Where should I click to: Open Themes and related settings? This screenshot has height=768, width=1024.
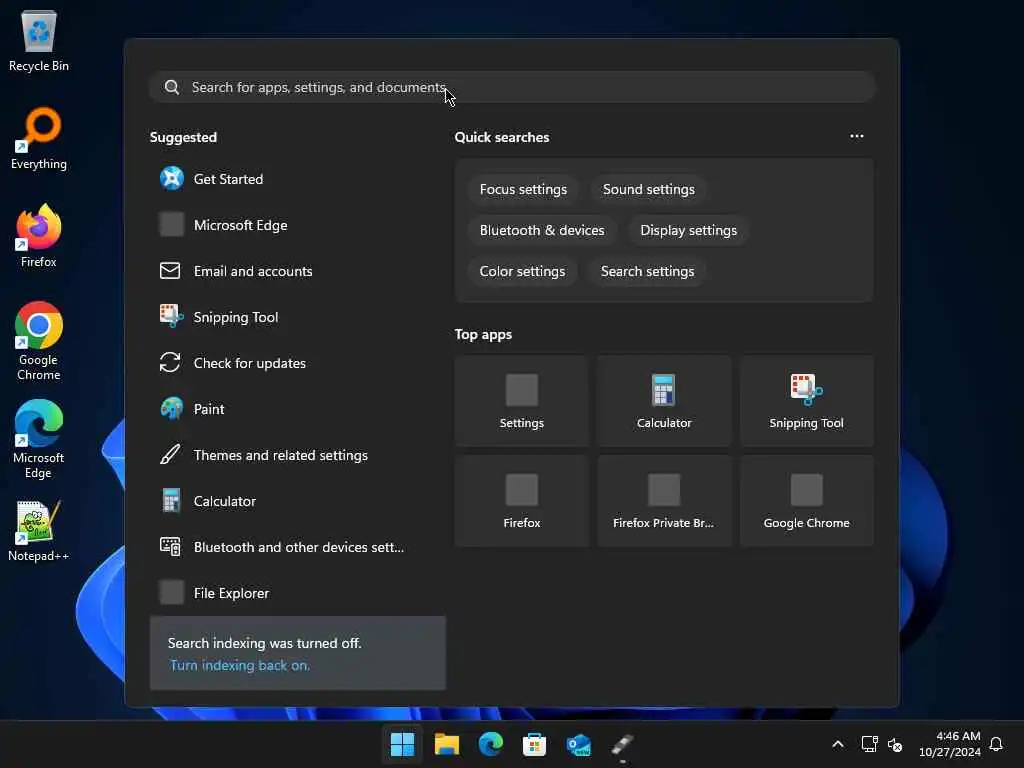coord(297,455)
